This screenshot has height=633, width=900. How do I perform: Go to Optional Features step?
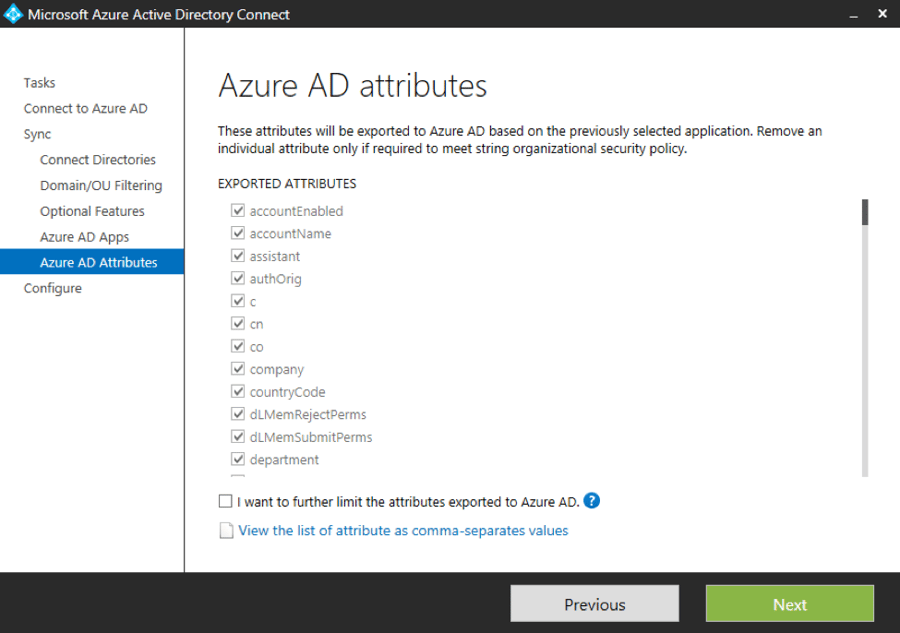click(x=94, y=211)
